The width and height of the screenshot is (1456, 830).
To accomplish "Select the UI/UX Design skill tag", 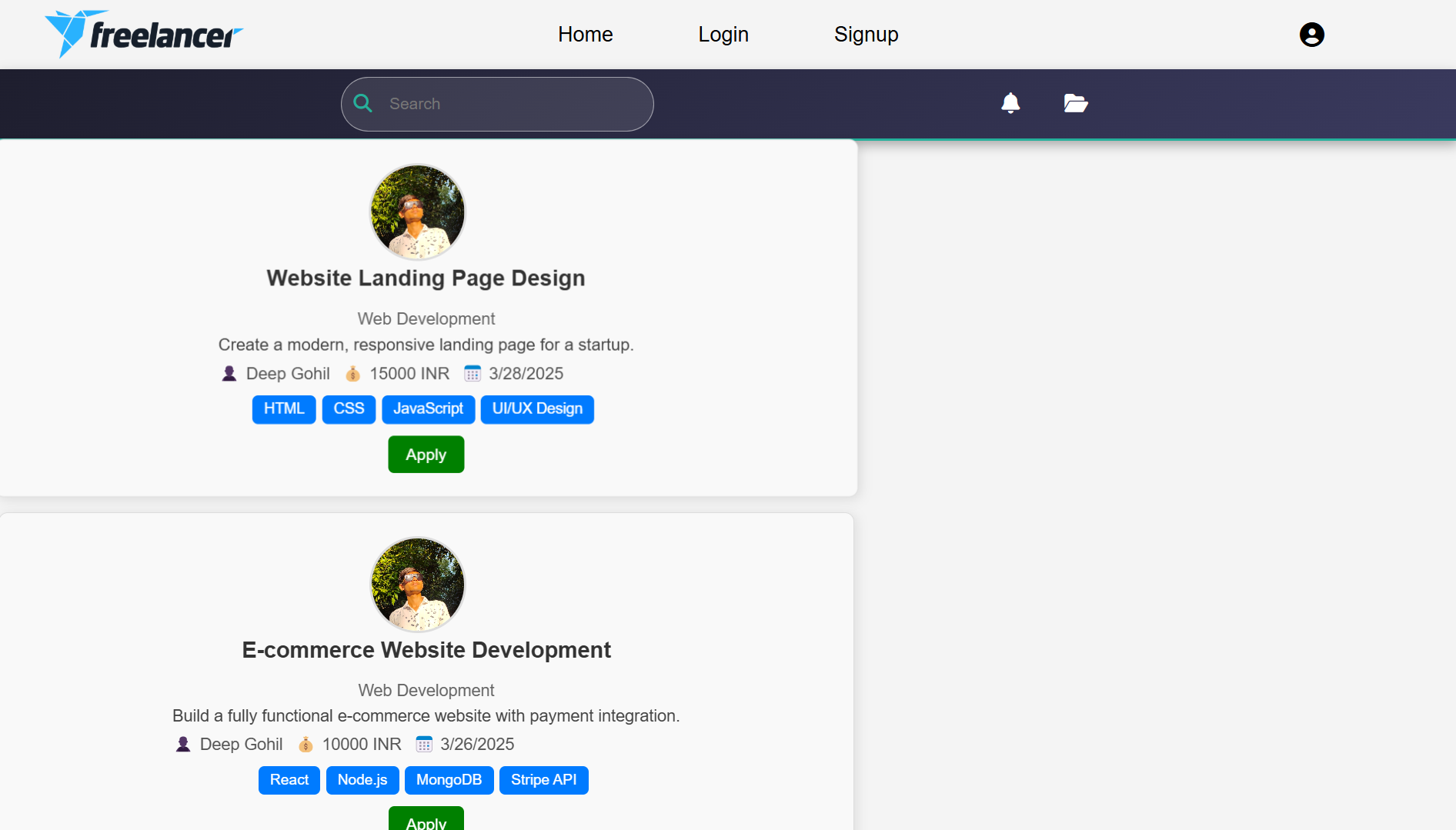I will (x=537, y=409).
